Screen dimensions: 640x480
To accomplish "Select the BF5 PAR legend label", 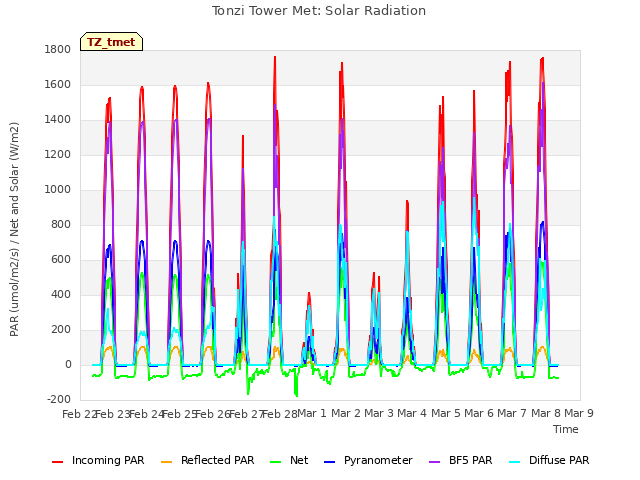I will pyautogui.click(x=471, y=460).
